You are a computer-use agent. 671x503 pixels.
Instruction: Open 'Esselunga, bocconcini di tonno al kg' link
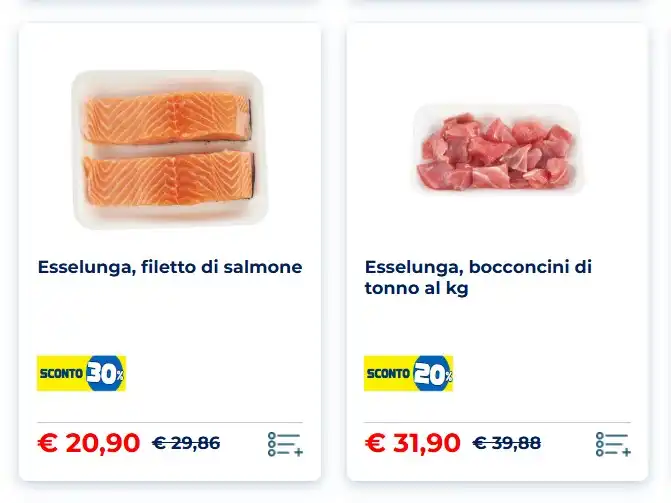tap(478, 277)
